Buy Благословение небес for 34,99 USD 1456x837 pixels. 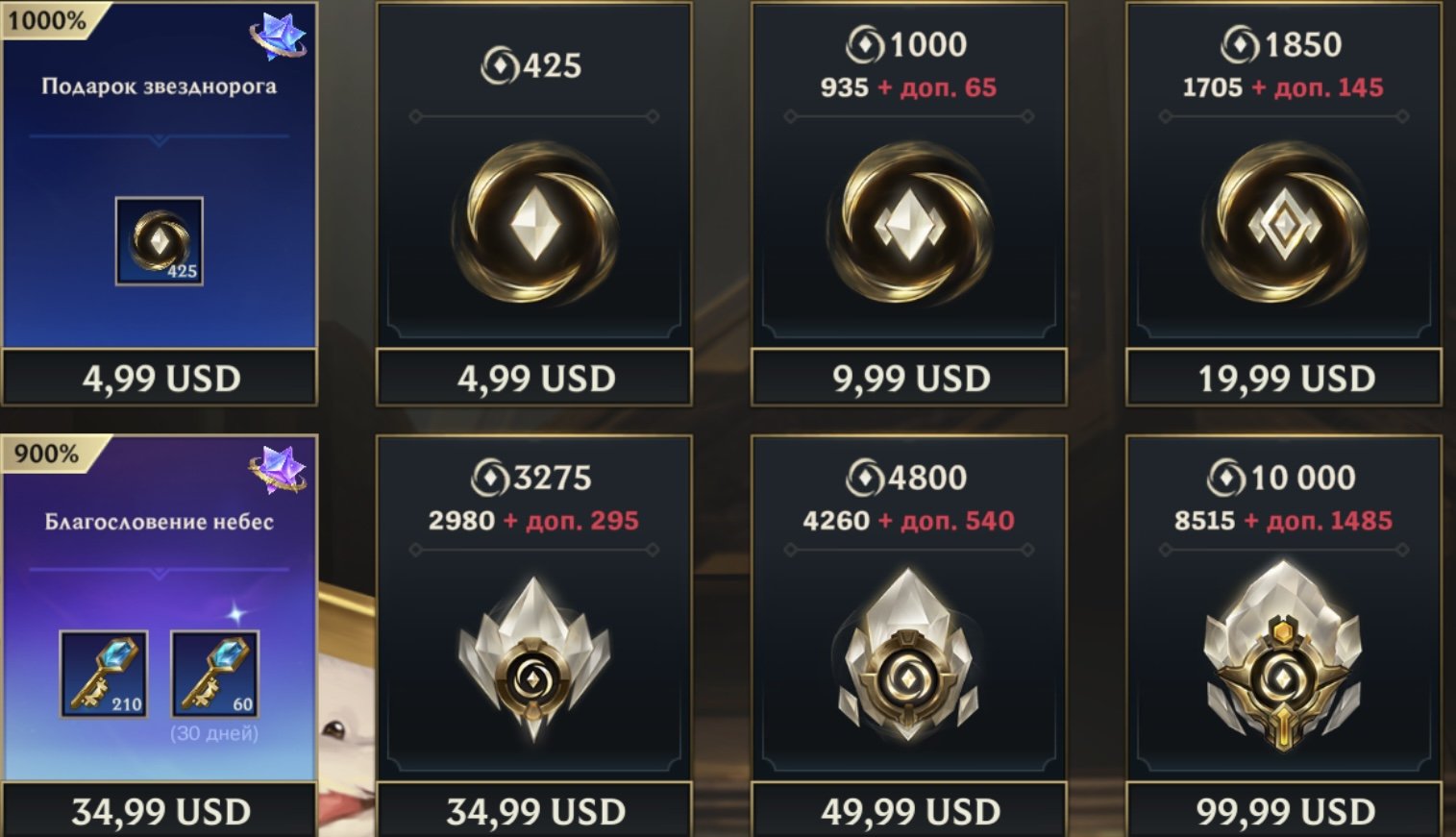(160, 810)
